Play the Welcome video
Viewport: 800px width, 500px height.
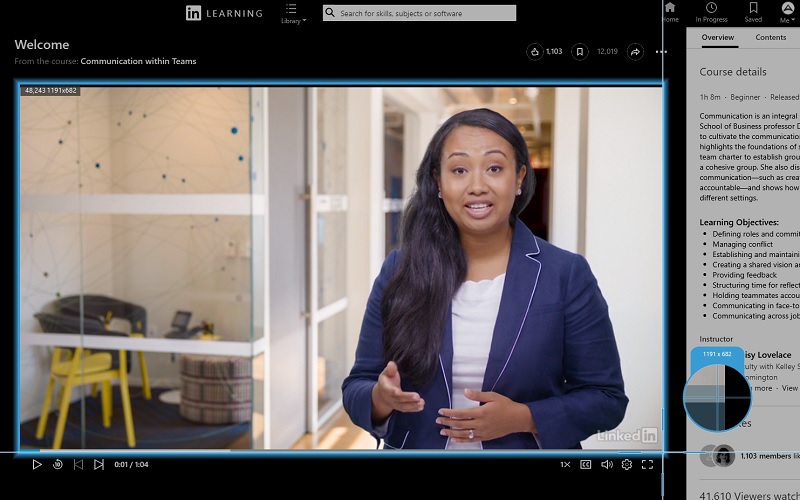(37, 464)
